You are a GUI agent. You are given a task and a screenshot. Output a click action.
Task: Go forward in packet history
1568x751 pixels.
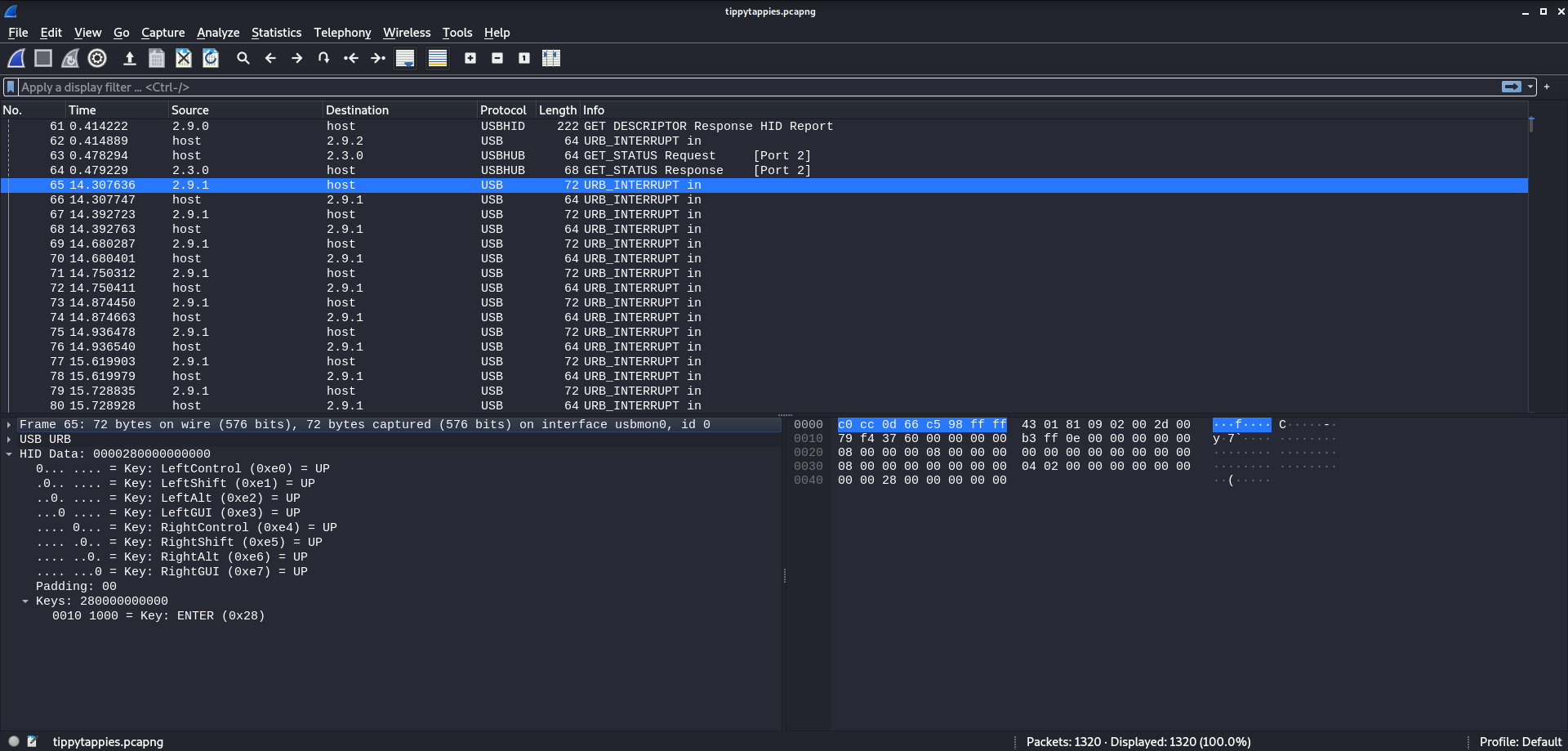(x=297, y=58)
